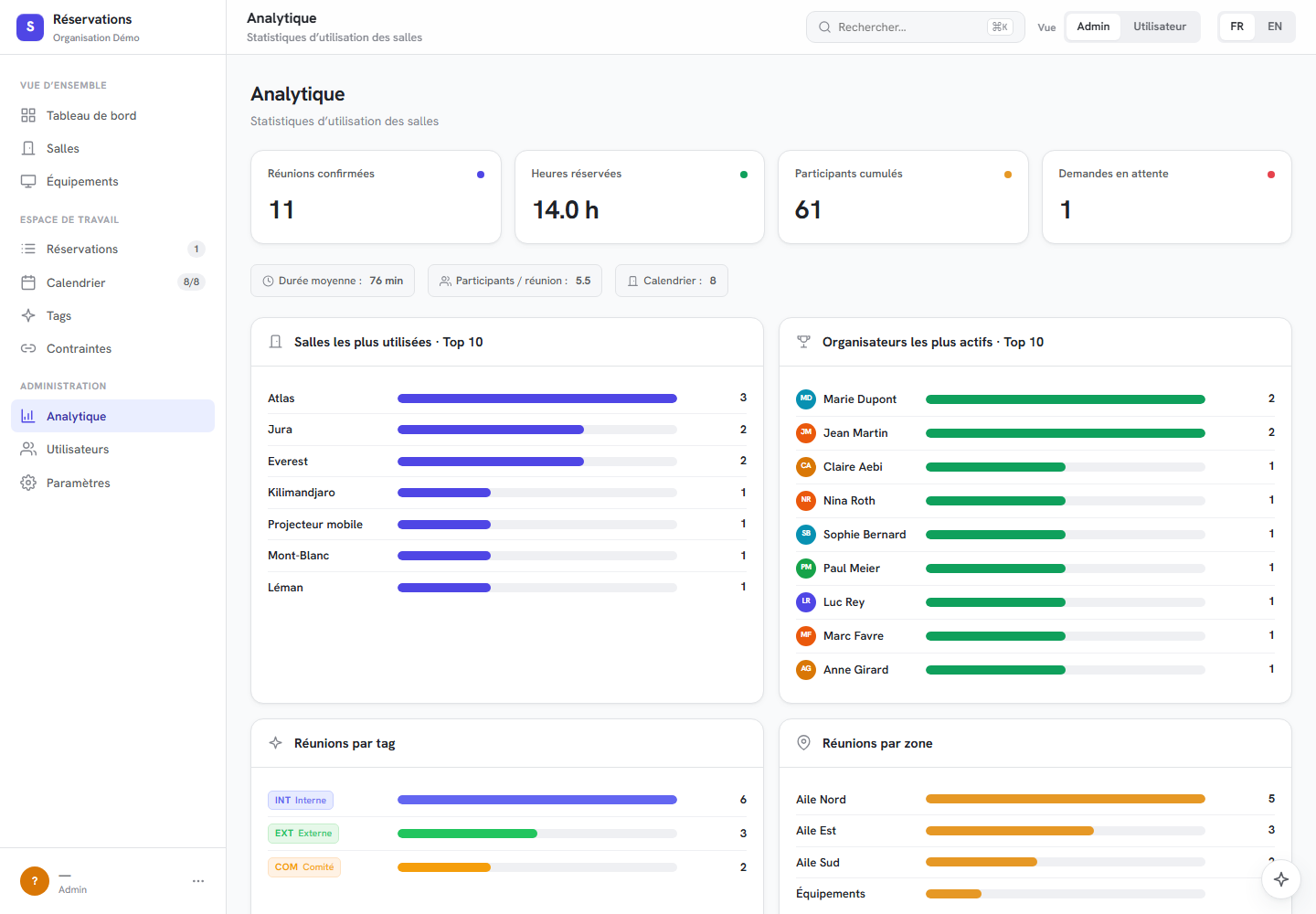
Task: Click the Tableau de bord grid icon
Action: [28, 115]
